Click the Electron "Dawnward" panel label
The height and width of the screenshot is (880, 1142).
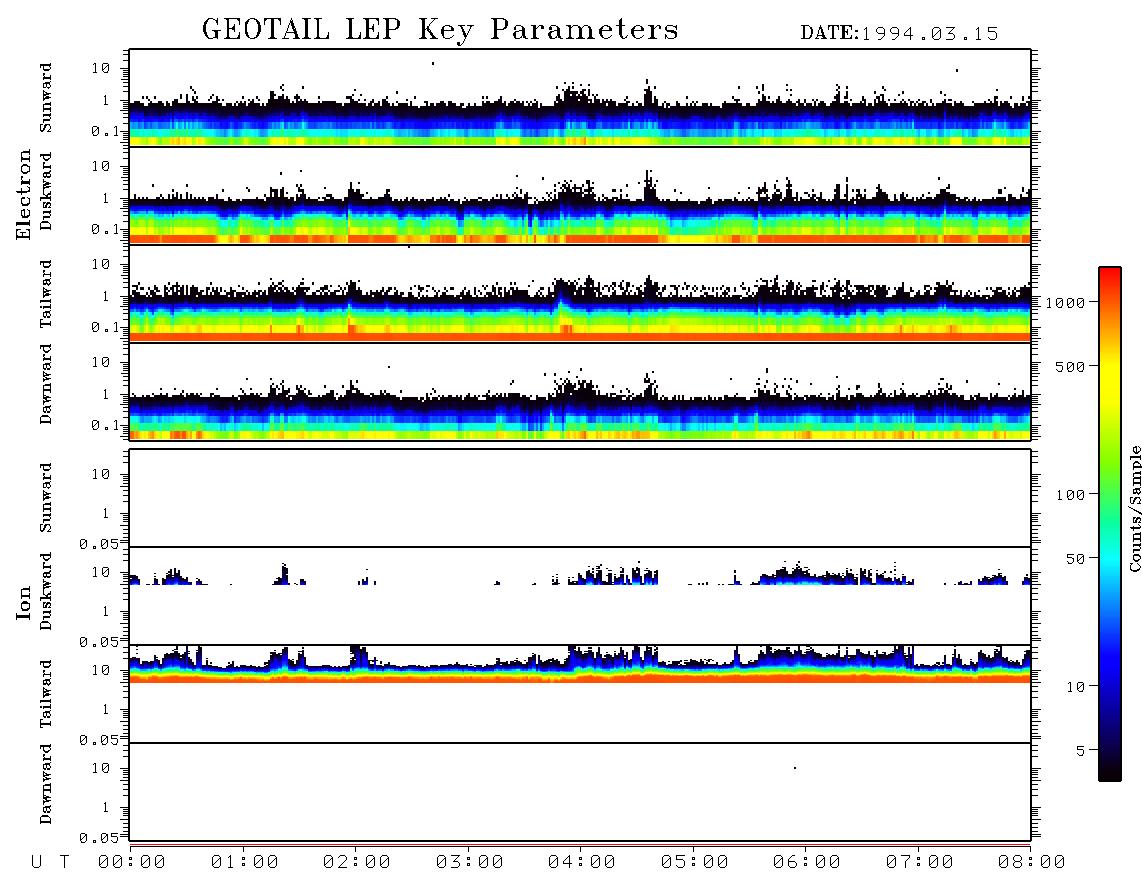(x=46, y=384)
